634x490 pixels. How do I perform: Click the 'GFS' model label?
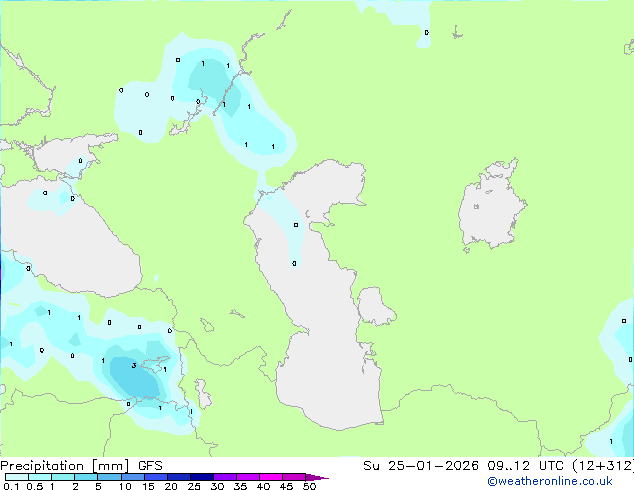[x=150, y=466]
